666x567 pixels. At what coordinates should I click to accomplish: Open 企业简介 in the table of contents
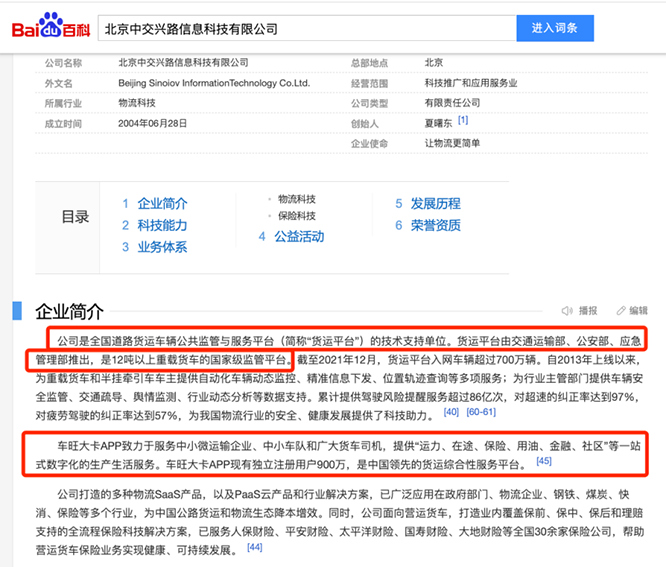(162, 203)
